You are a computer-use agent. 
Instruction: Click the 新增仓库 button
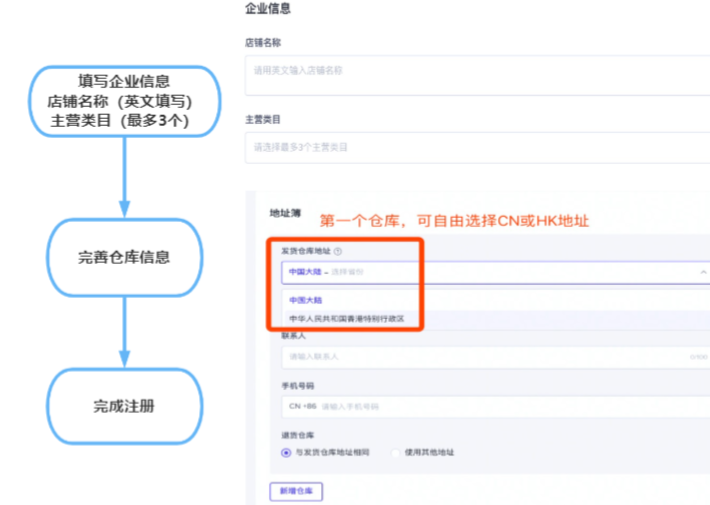click(296, 491)
